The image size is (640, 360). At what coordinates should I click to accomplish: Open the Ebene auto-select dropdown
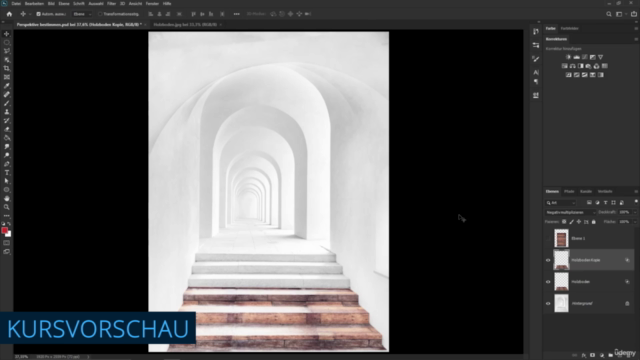[x=82, y=14]
